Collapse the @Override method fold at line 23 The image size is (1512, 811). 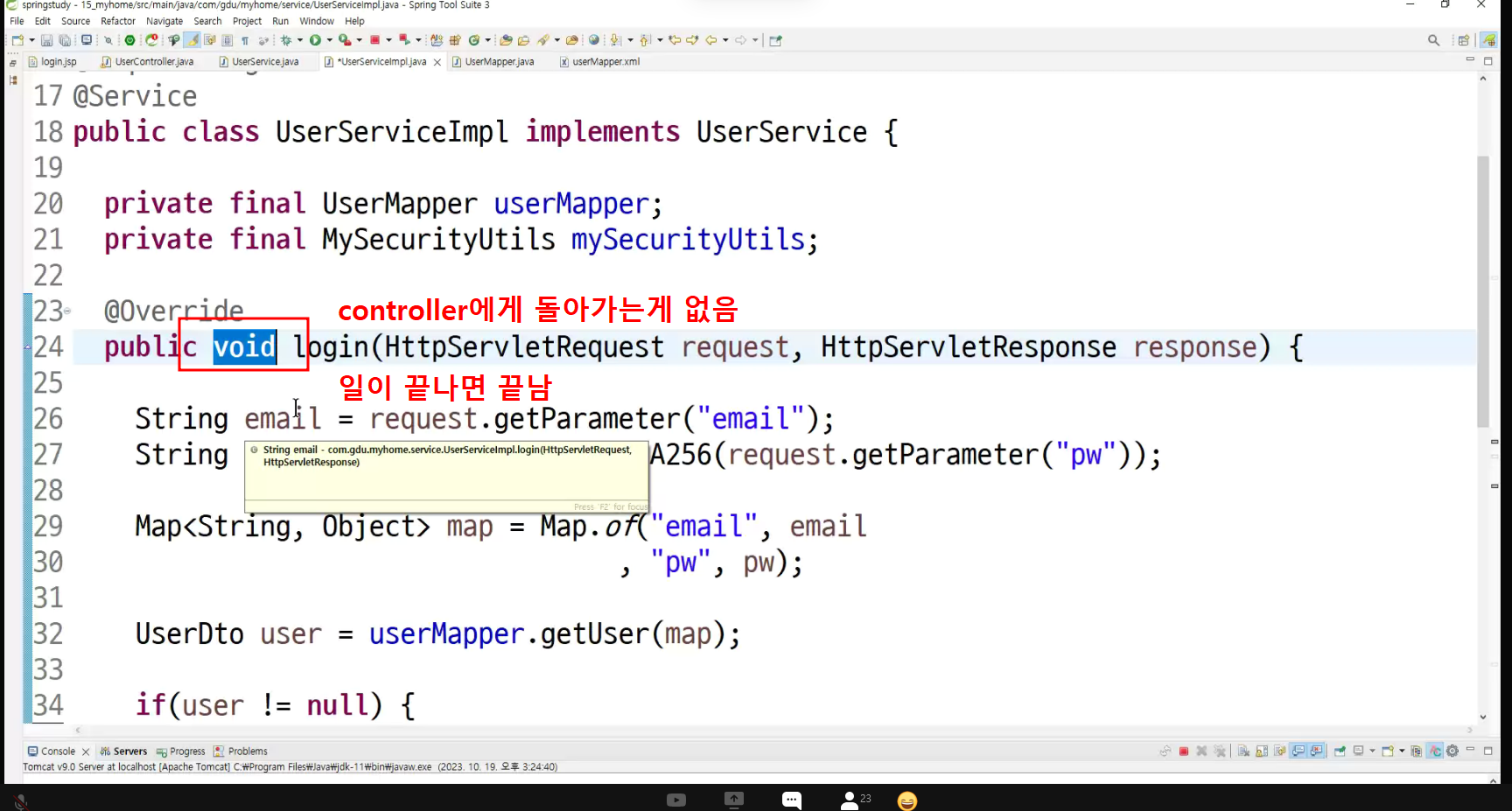point(67,311)
